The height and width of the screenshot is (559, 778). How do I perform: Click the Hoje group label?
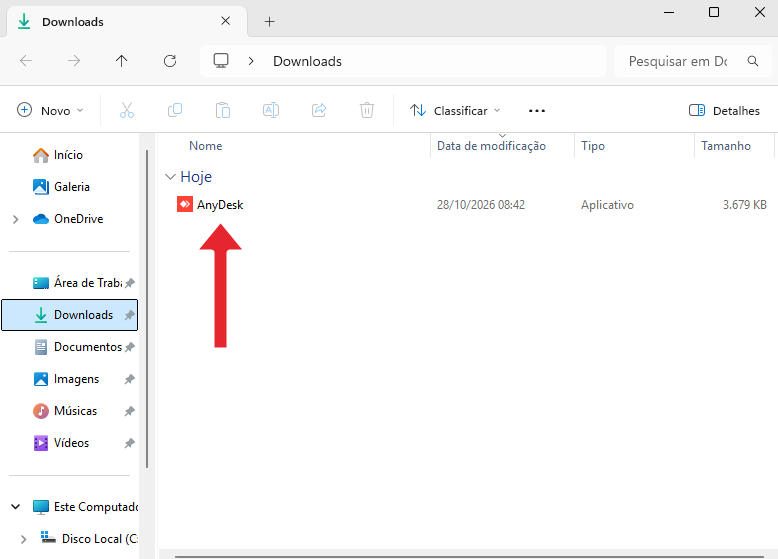196,177
